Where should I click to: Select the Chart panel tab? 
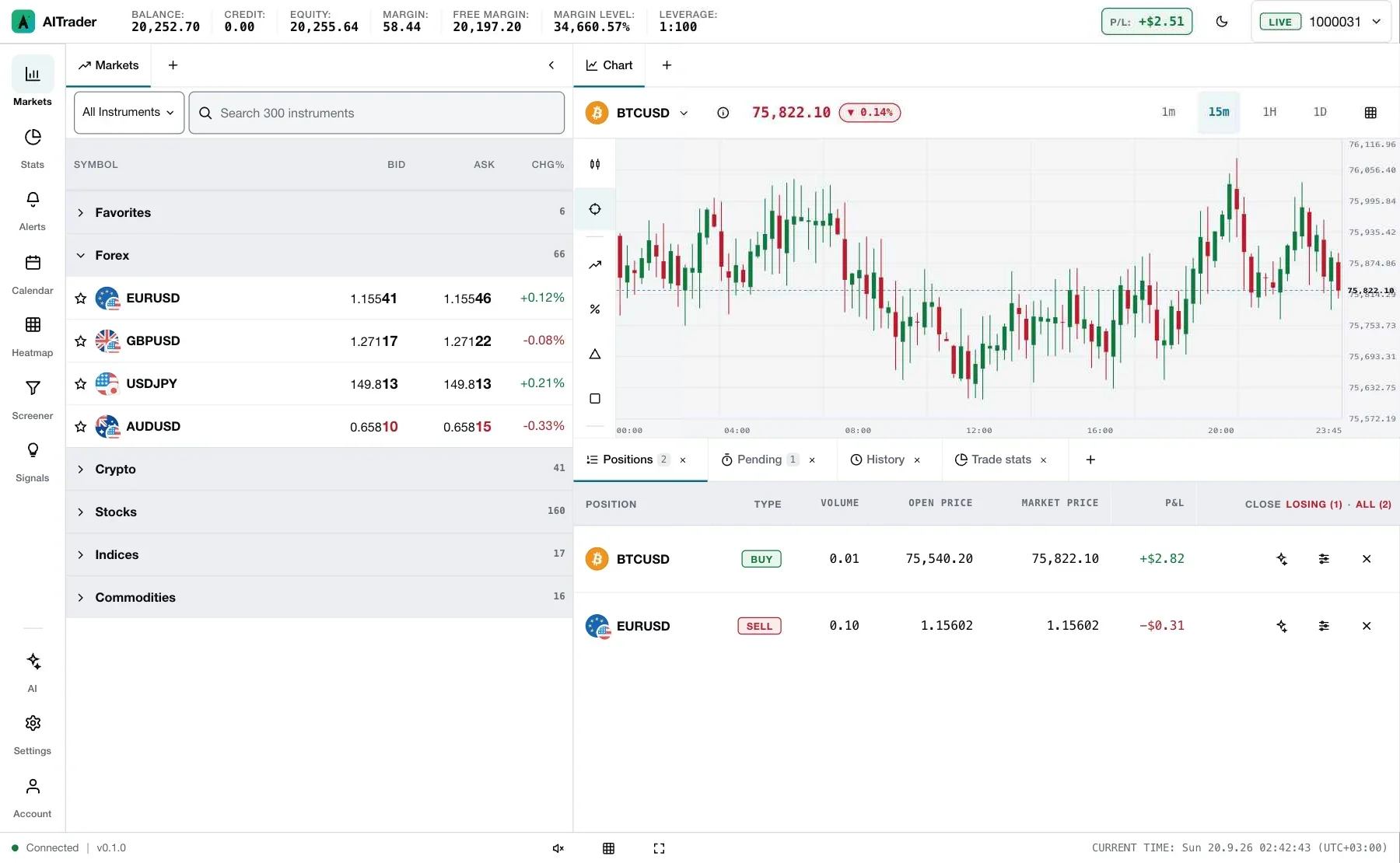point(610,65)
